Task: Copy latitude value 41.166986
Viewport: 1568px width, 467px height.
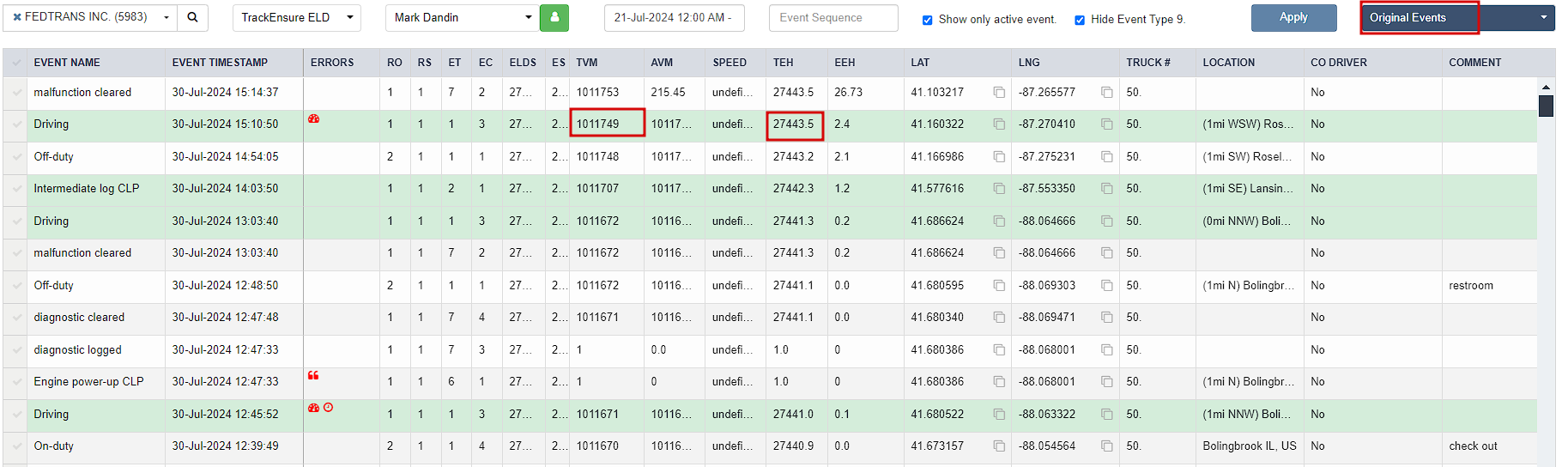Action: (x=999, y=157)
